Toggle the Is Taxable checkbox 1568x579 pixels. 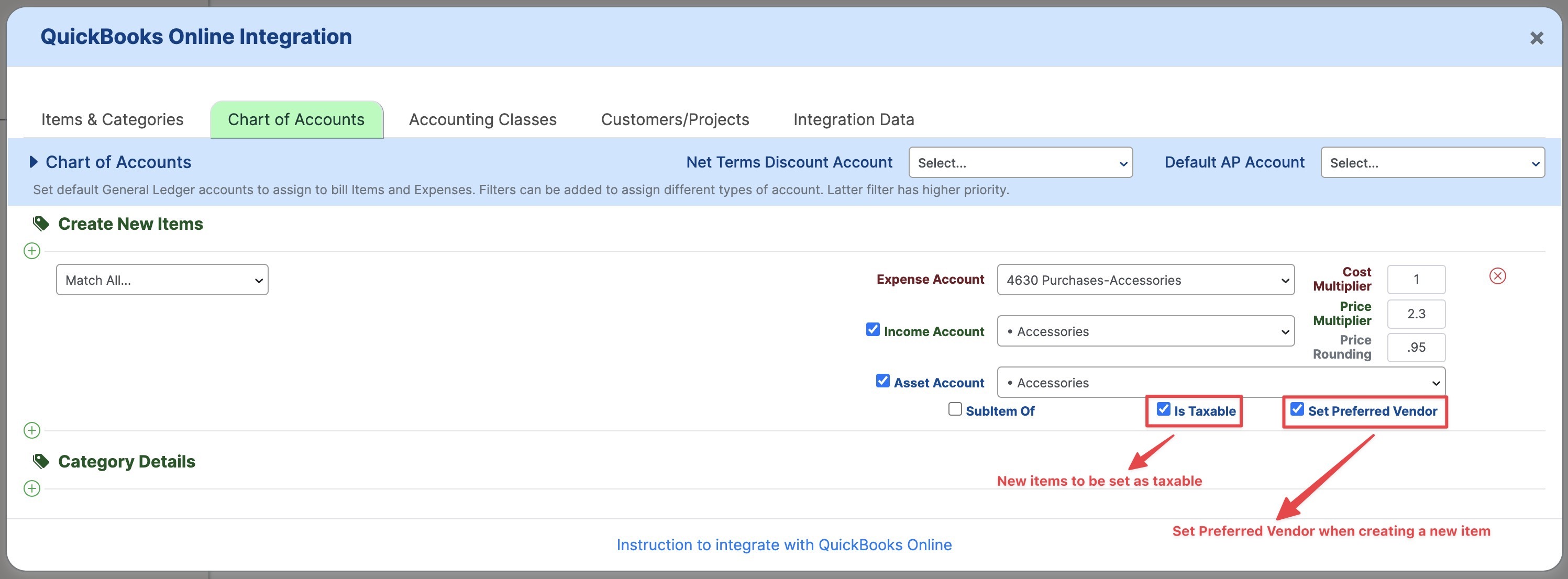[1163, 409]
